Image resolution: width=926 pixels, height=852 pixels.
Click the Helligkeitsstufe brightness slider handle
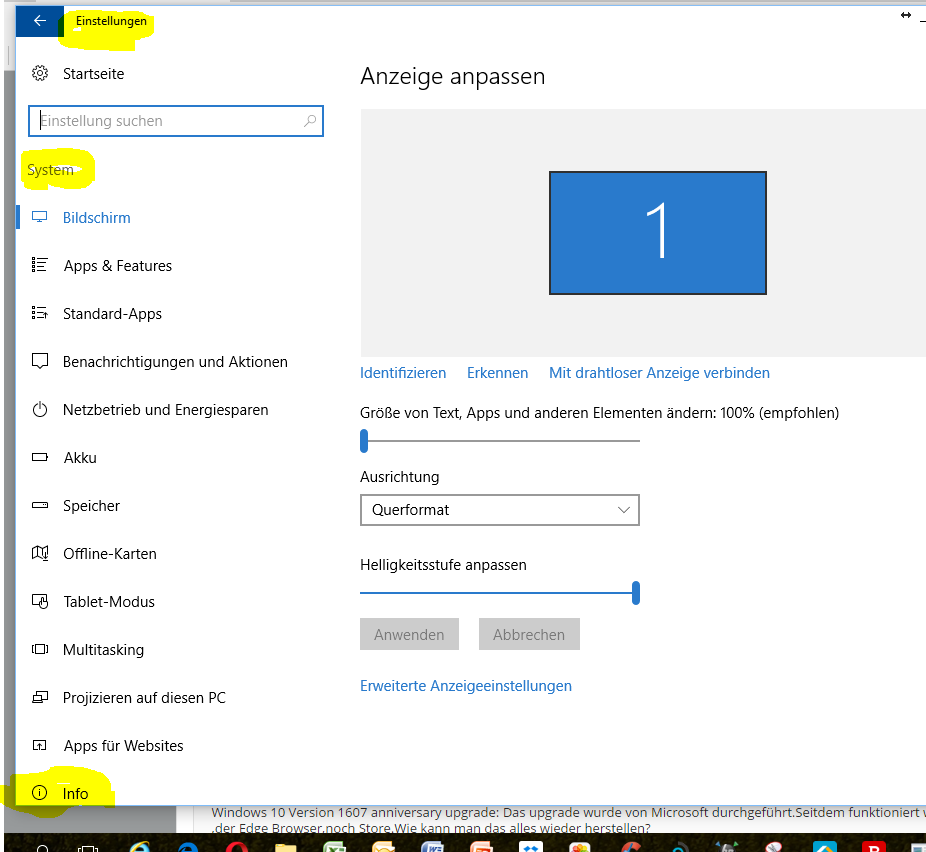636,593
